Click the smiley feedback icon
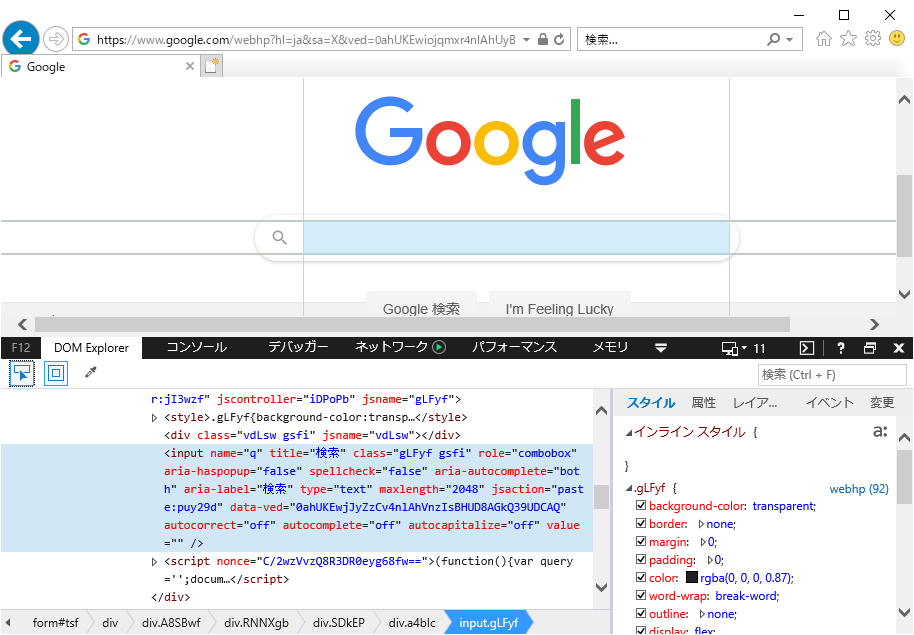This screenshot has width=914, height=635. coord(897,38)
